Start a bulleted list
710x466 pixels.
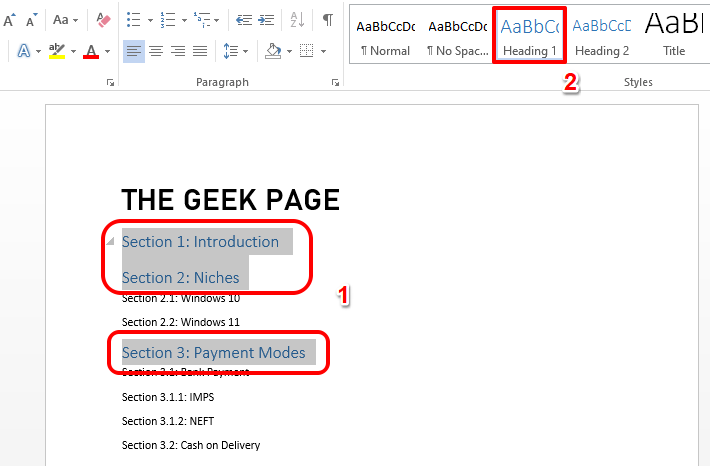click(x=134, y=20)
